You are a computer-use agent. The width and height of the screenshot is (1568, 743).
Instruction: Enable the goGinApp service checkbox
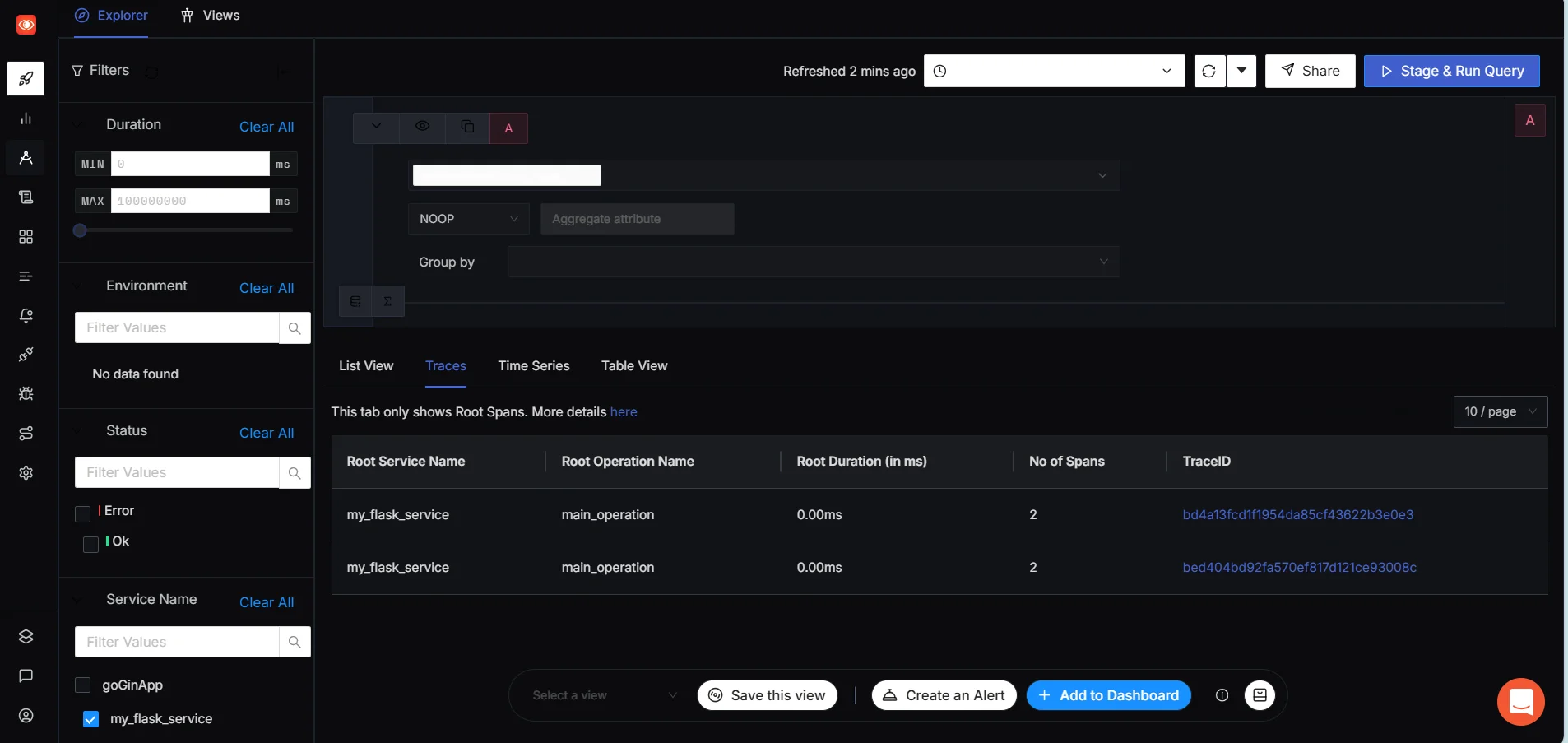(x=82, y=685)
